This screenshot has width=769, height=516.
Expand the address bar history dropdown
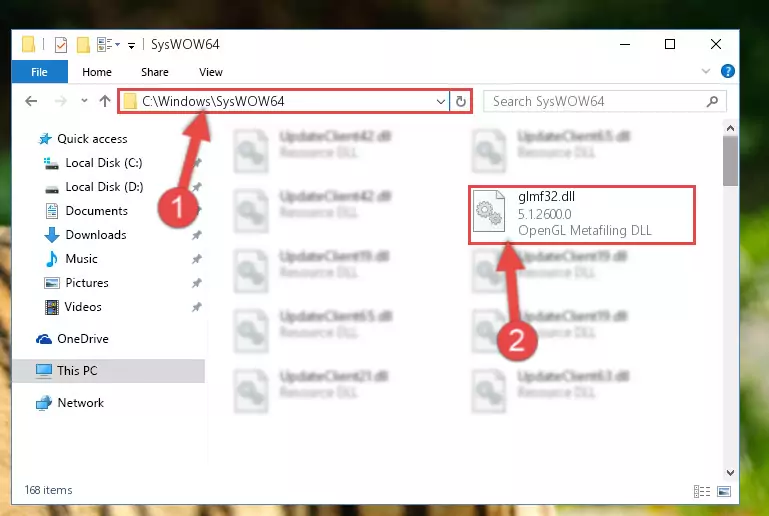pyautogui.click(x=440, y=102)
